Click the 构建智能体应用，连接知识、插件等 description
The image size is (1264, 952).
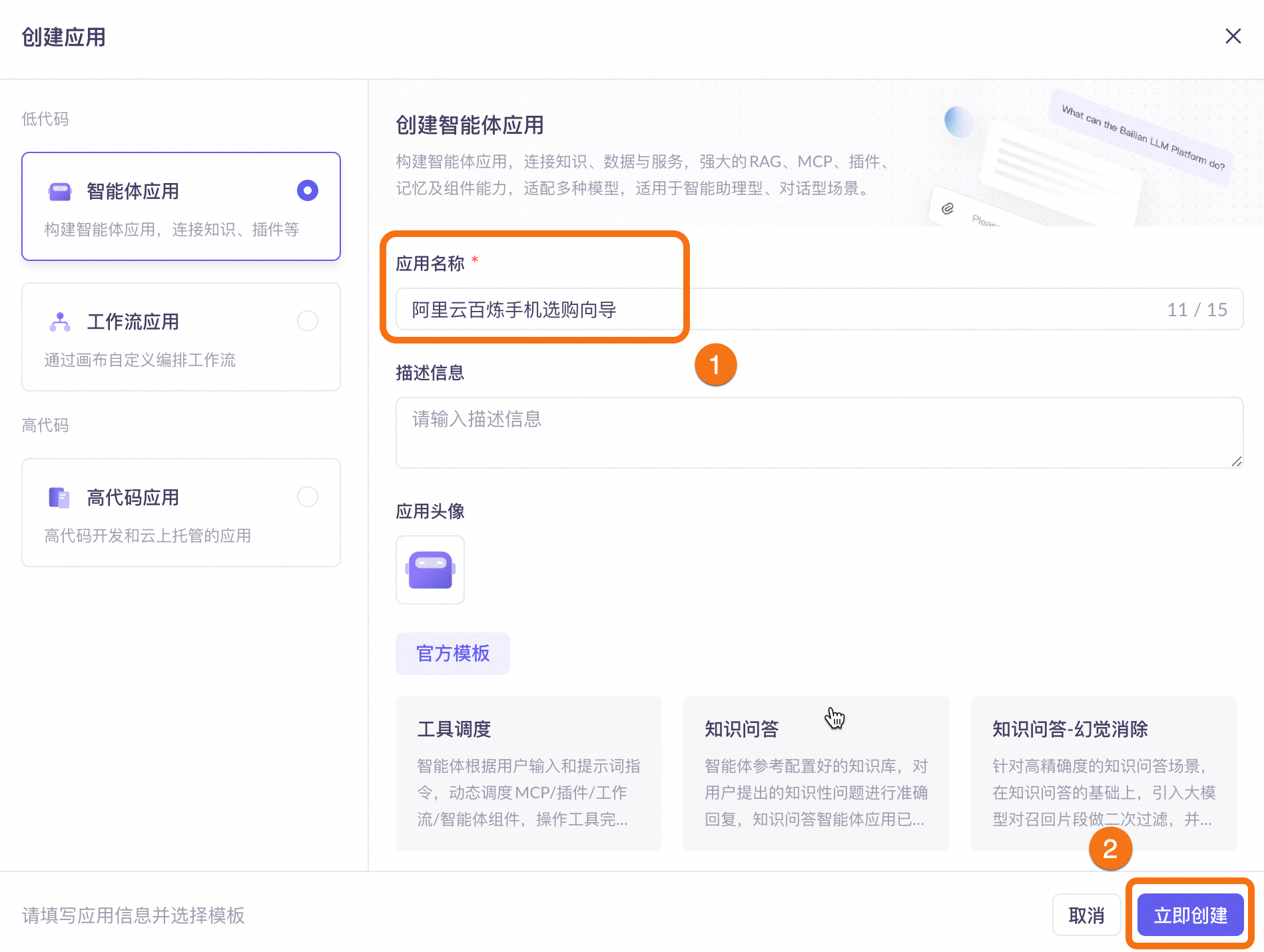[x=172, y=230]
